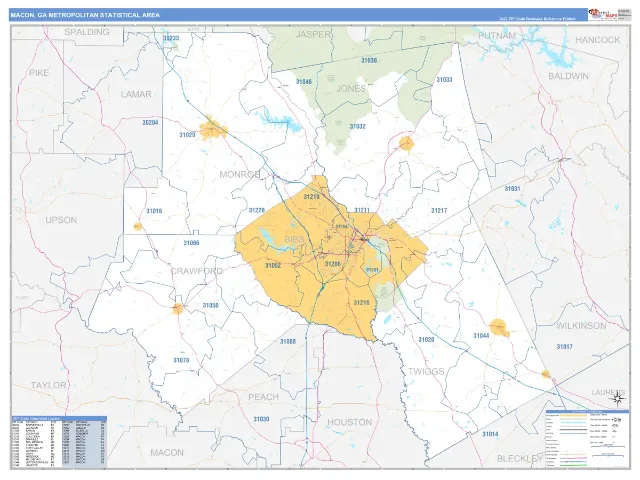Click ZIP code 31020
Viewport: 640px width, 480px height.
point(427,340)
